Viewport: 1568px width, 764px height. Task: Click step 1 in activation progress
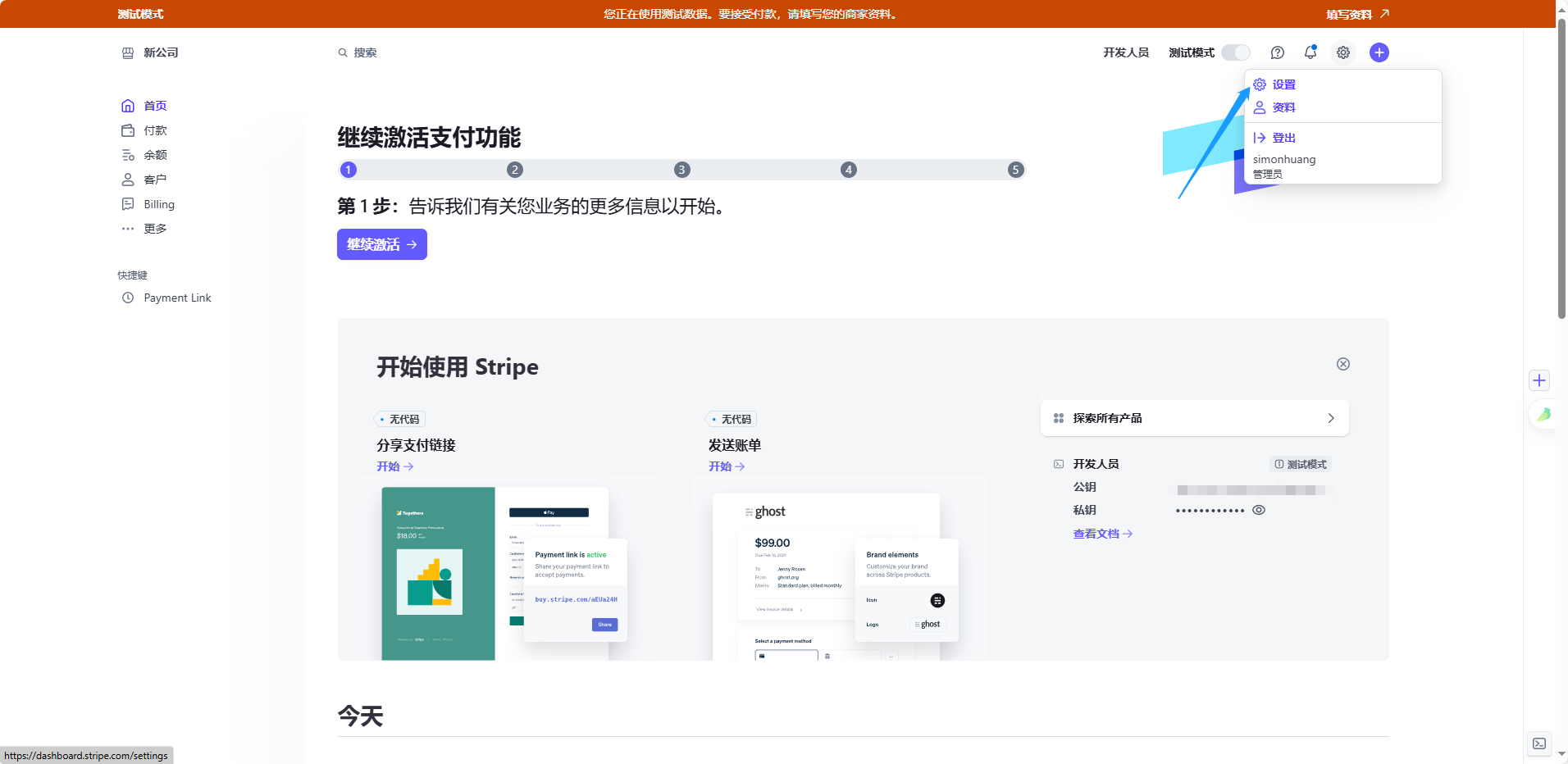[x=349, y=170]
